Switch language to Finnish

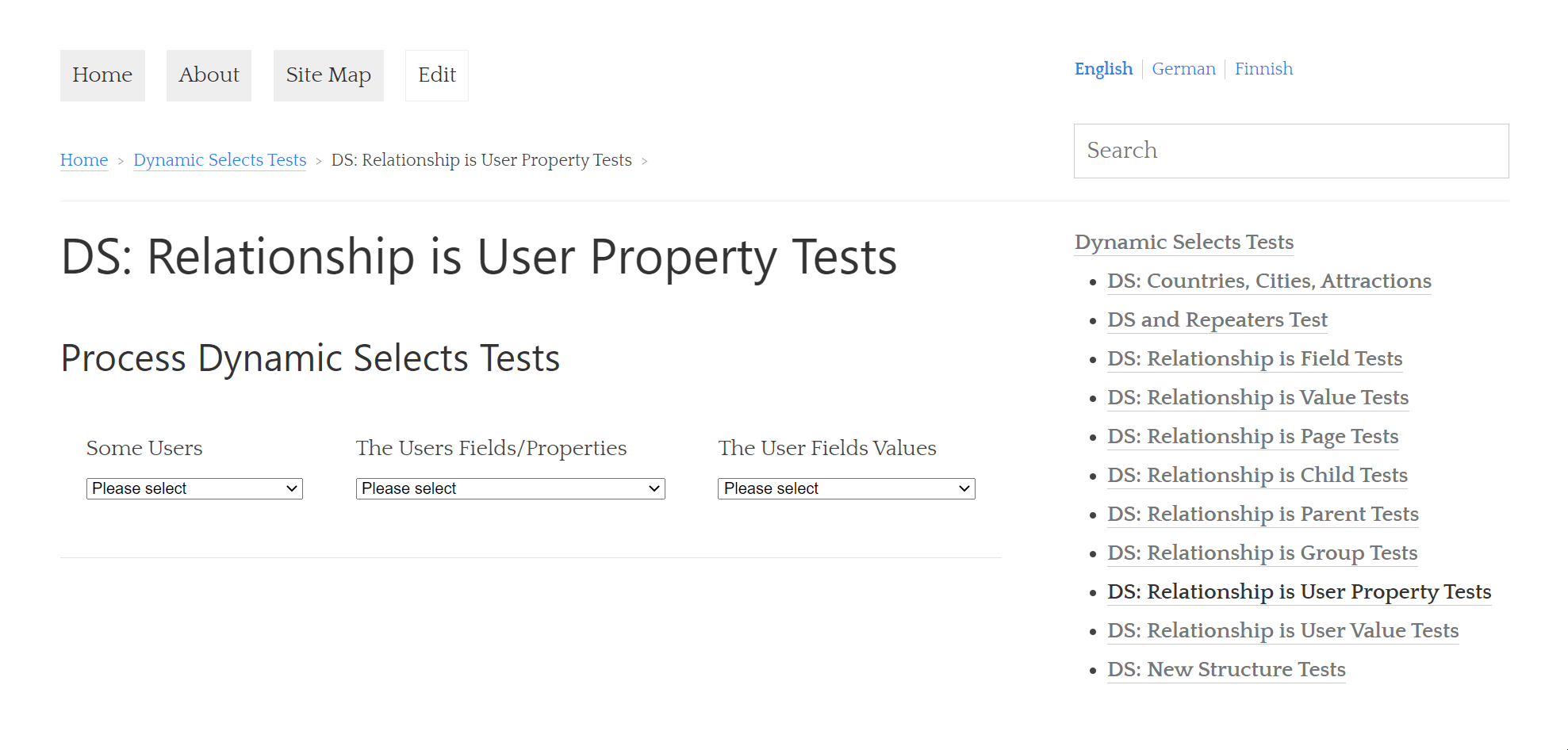pos(1263,69)
